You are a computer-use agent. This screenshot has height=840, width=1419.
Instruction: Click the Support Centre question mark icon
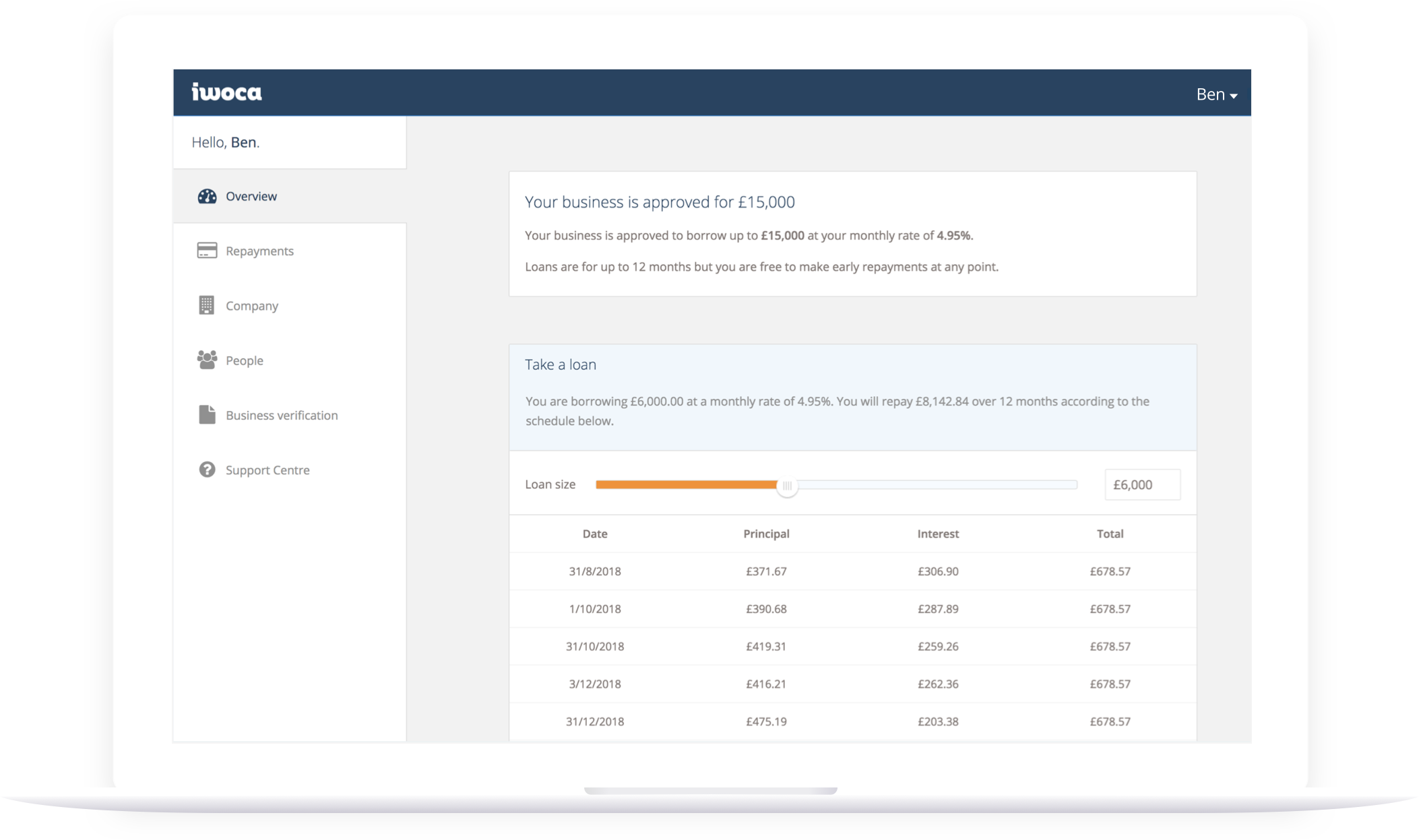[x=207, y=470]
